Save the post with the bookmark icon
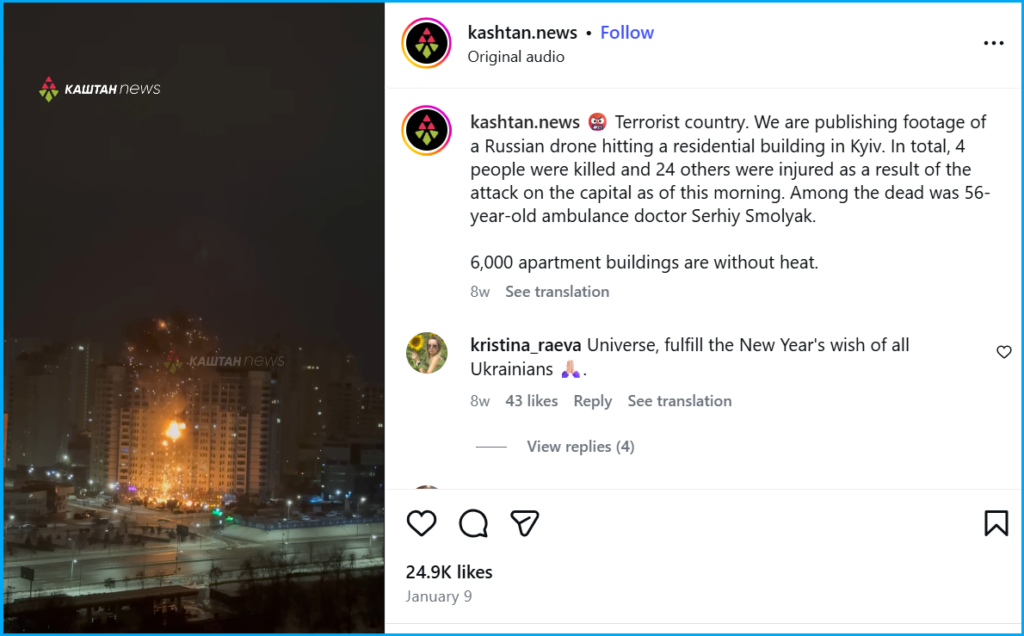This screenshot has height=636, width=1024. coord(996,523)
